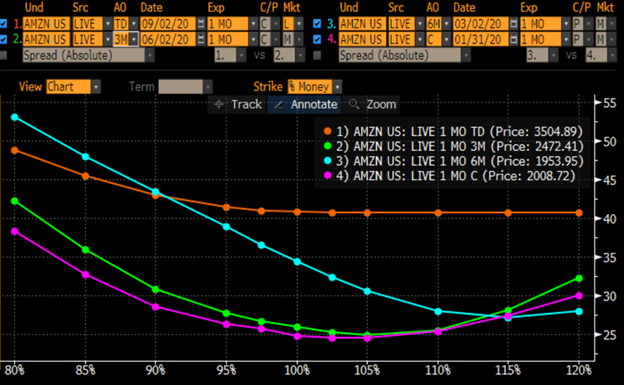Image resolution: width=624 pixels, height=385 pixels.
Task: Click orange legend dot for 1 MO TD
Action: pyautogui.click(x=328, y=131)
